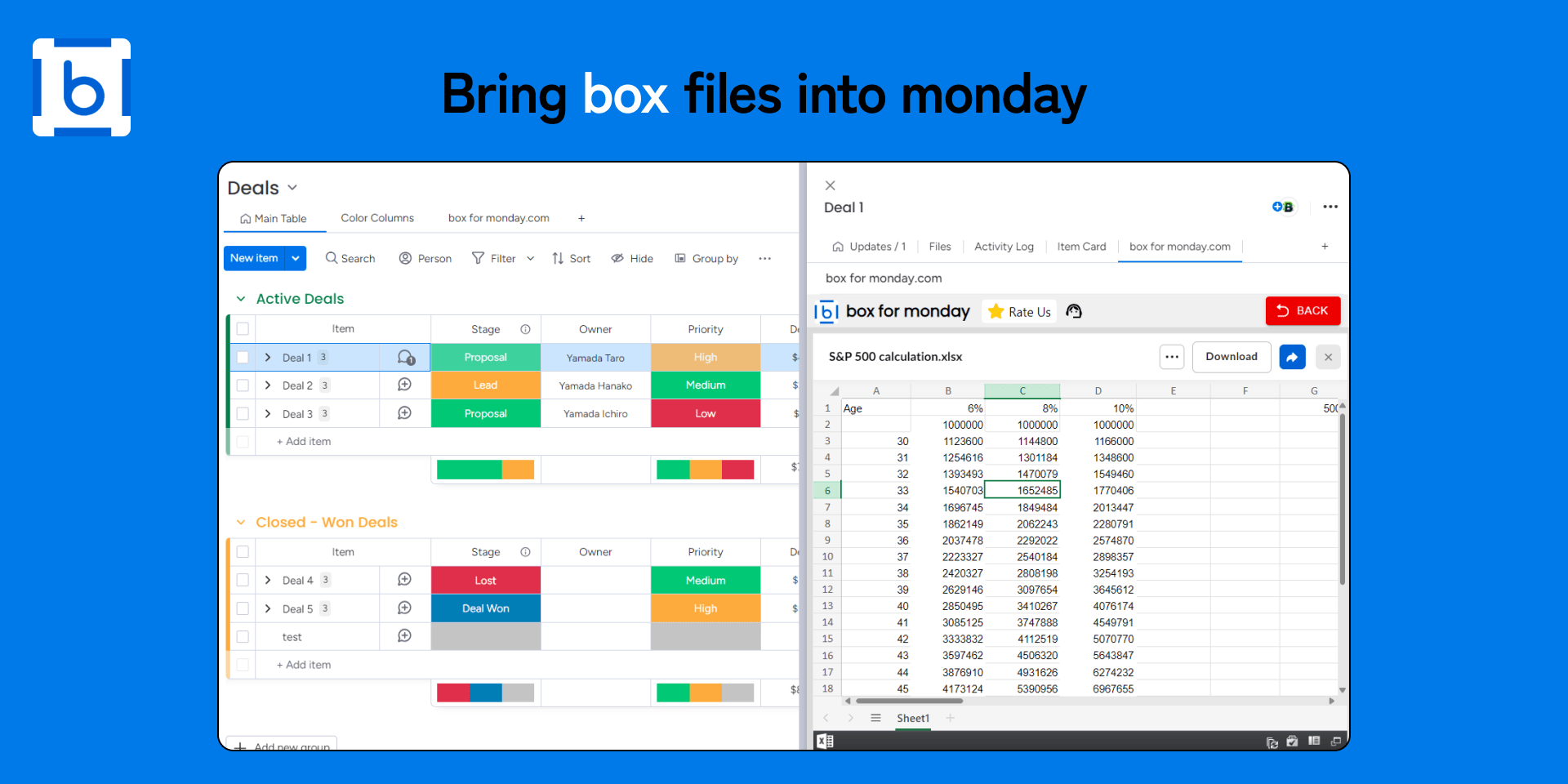Click the Stage column info icon in Active Deals
This screenshot has width=1568, height=784.
click(525, 329)
